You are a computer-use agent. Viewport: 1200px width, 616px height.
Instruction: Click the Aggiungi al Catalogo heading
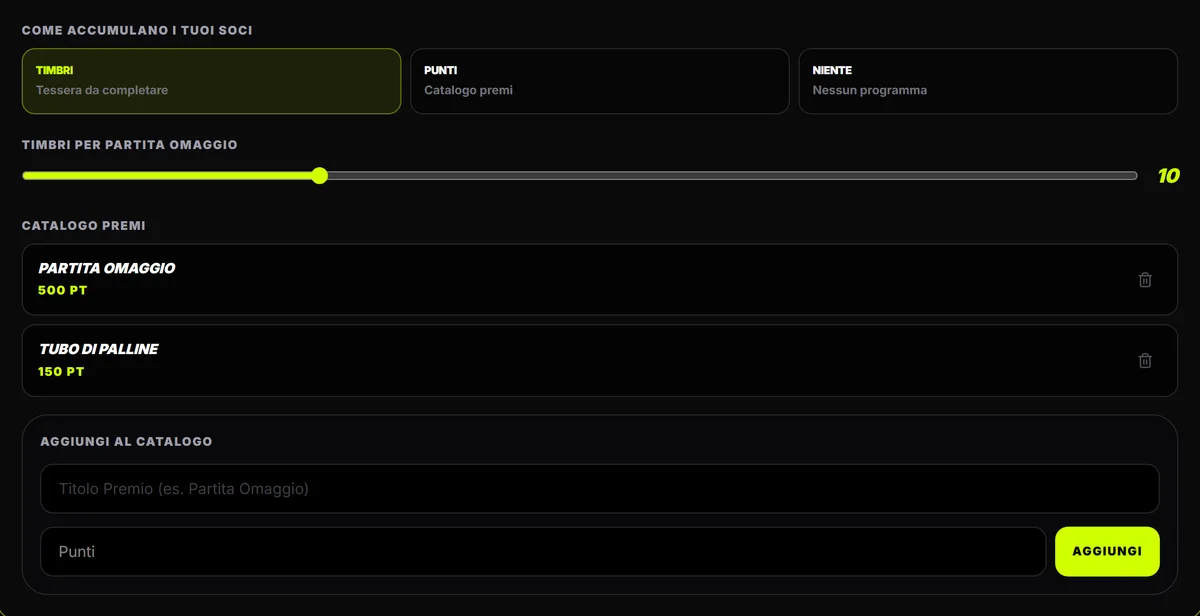coord(126,441)
